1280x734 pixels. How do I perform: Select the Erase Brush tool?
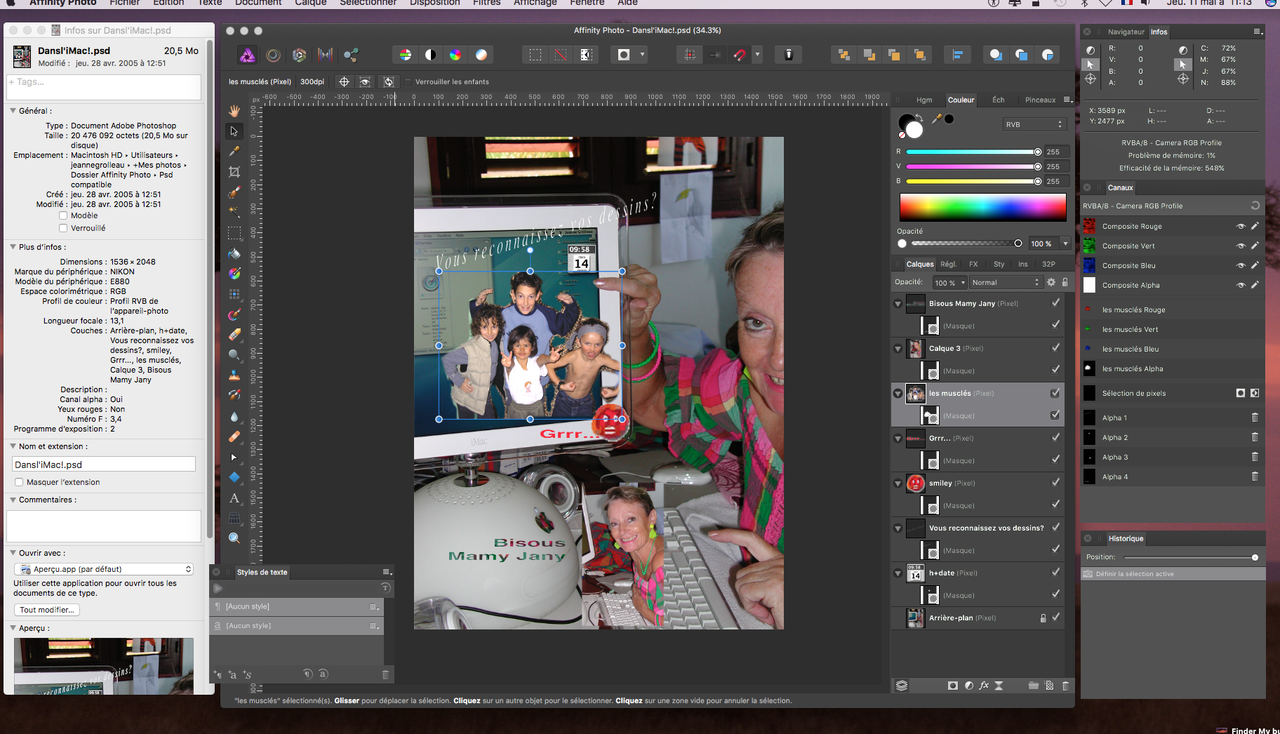(x=234, y=335)
